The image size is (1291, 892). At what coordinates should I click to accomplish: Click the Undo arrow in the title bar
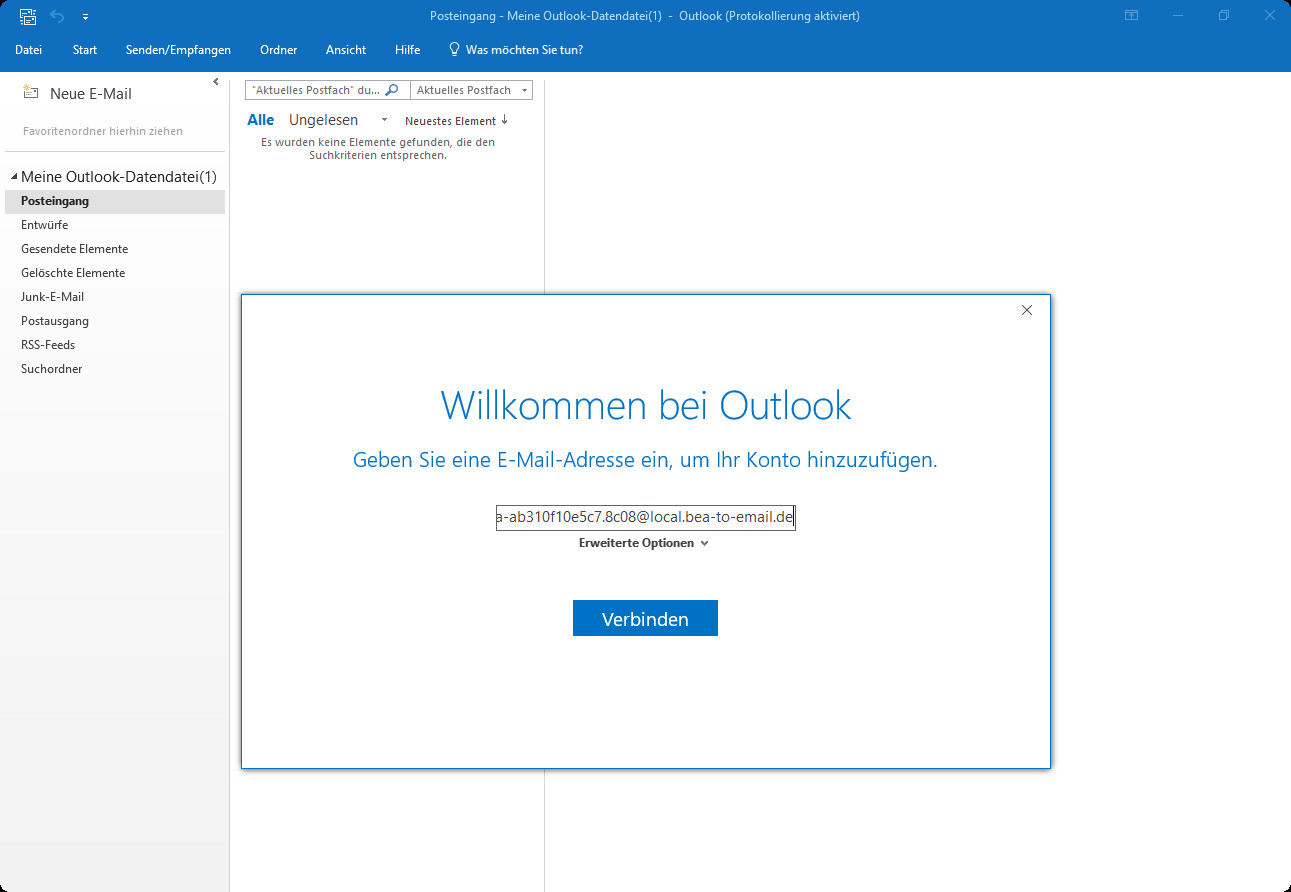click(57, 16)
